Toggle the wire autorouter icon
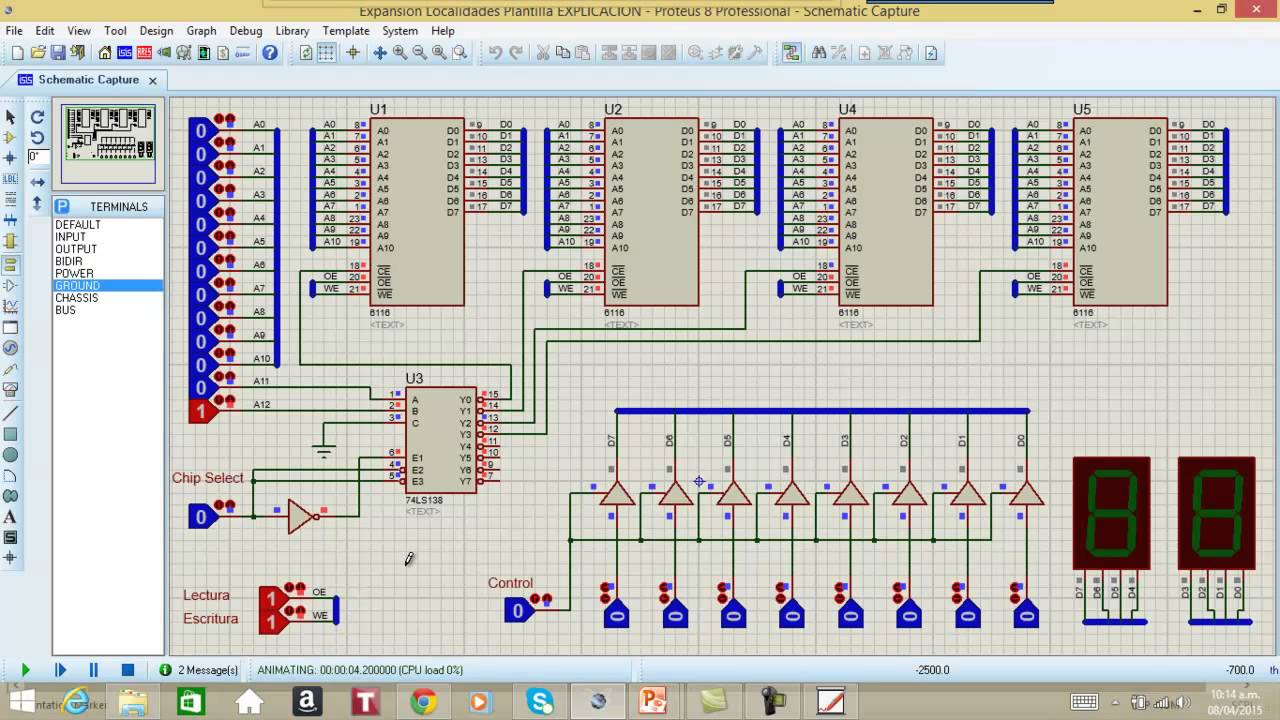 [791, 53]
